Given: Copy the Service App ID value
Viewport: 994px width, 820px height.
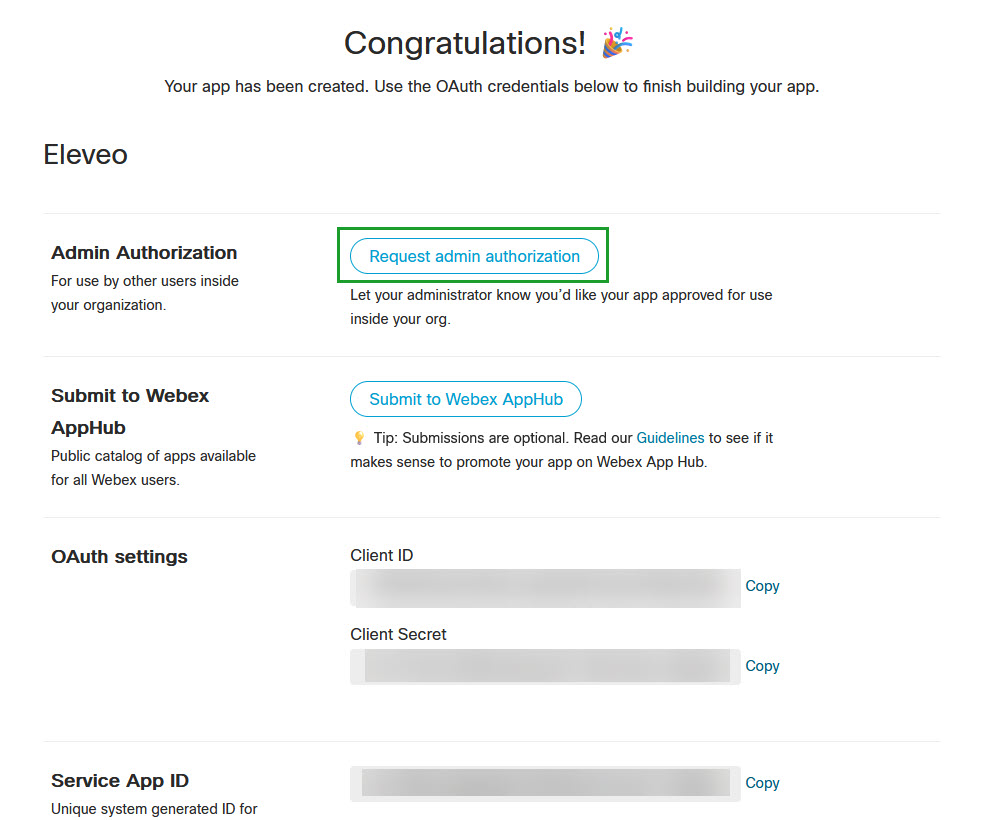Looking at the screenshot, I should coord(762,783).
